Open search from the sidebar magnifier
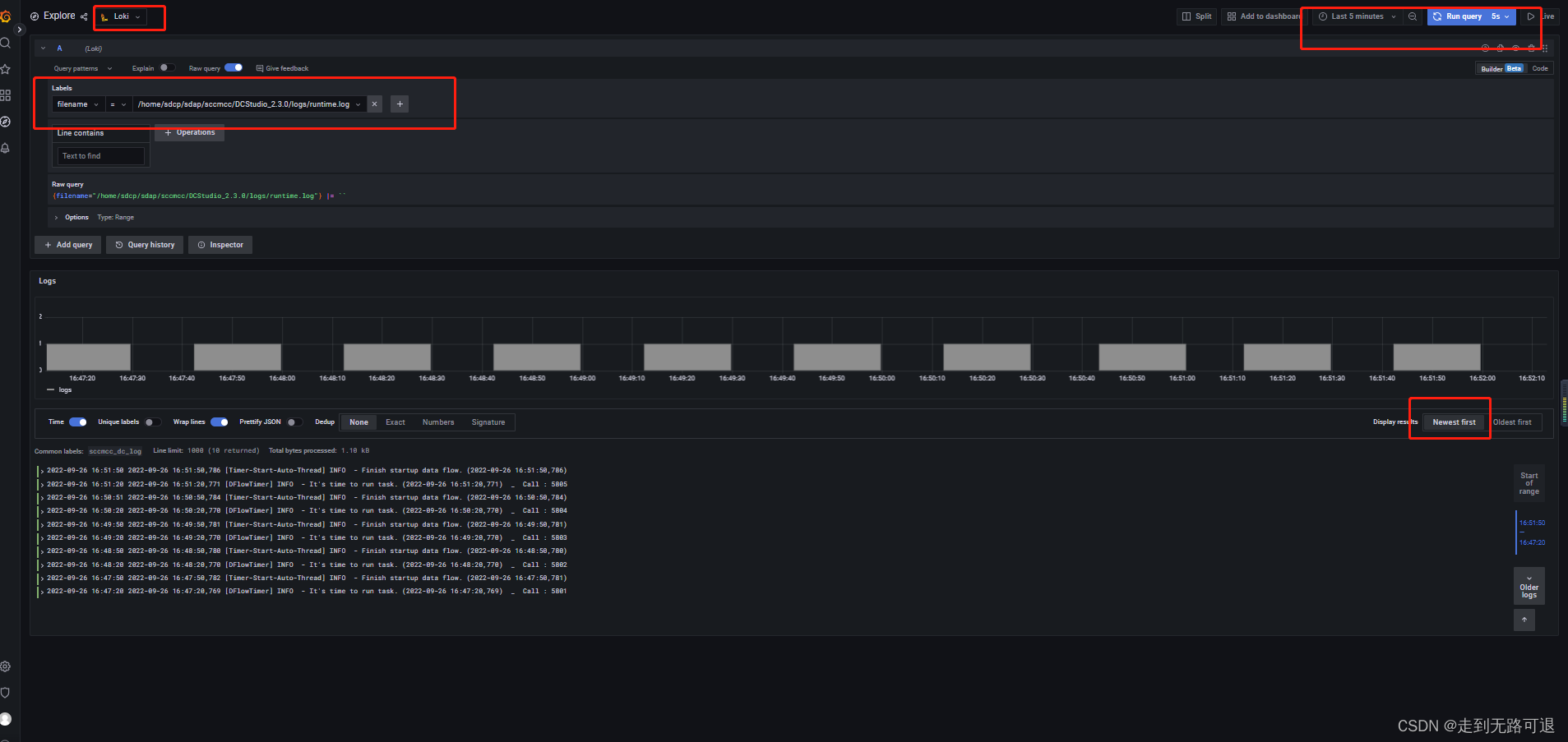1568x742 pixels. pos(5,43)
